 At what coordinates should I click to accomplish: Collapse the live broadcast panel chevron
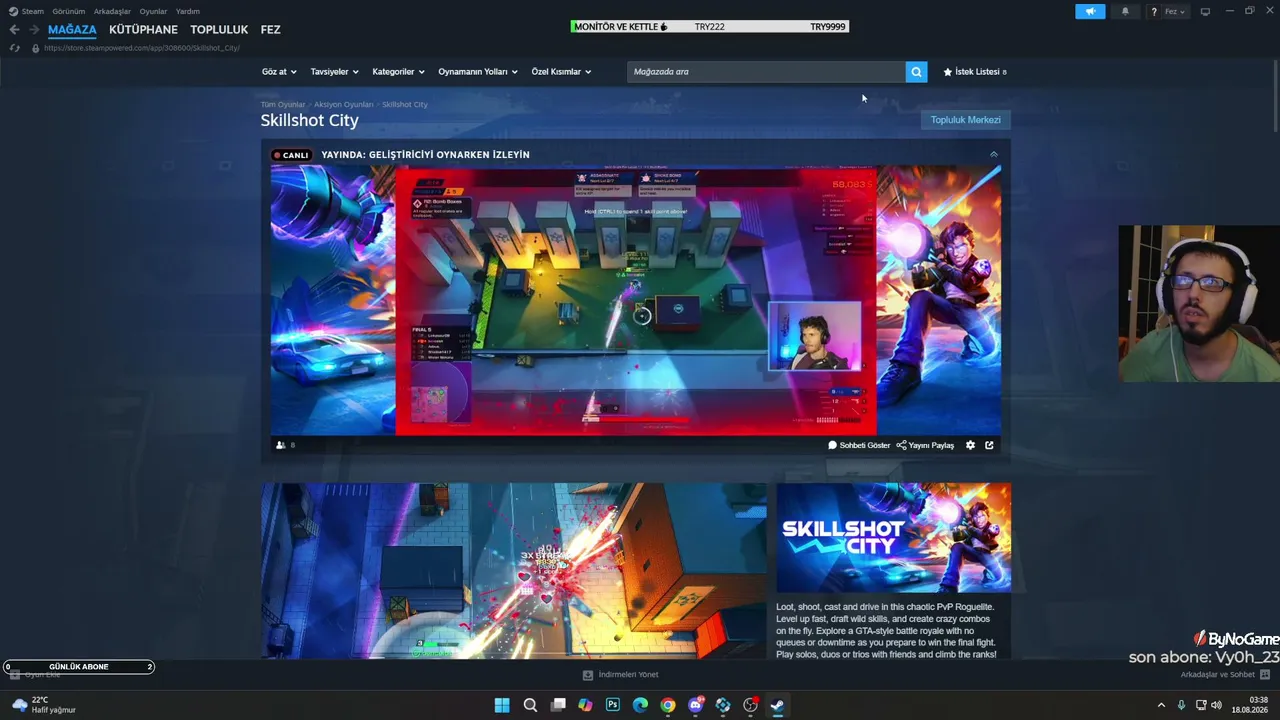click(993, 154)
